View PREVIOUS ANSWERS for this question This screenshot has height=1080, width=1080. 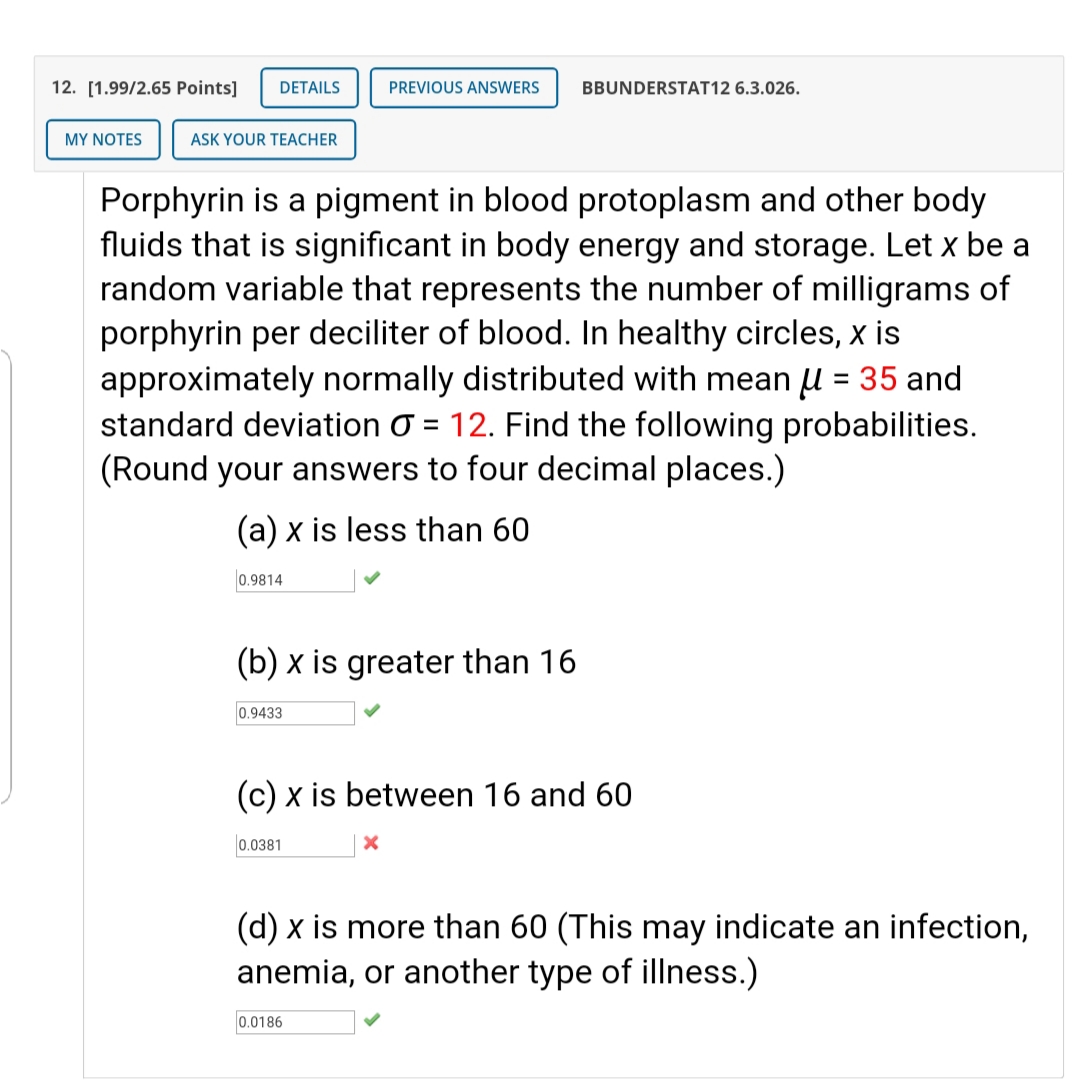[x=463, y=88]
